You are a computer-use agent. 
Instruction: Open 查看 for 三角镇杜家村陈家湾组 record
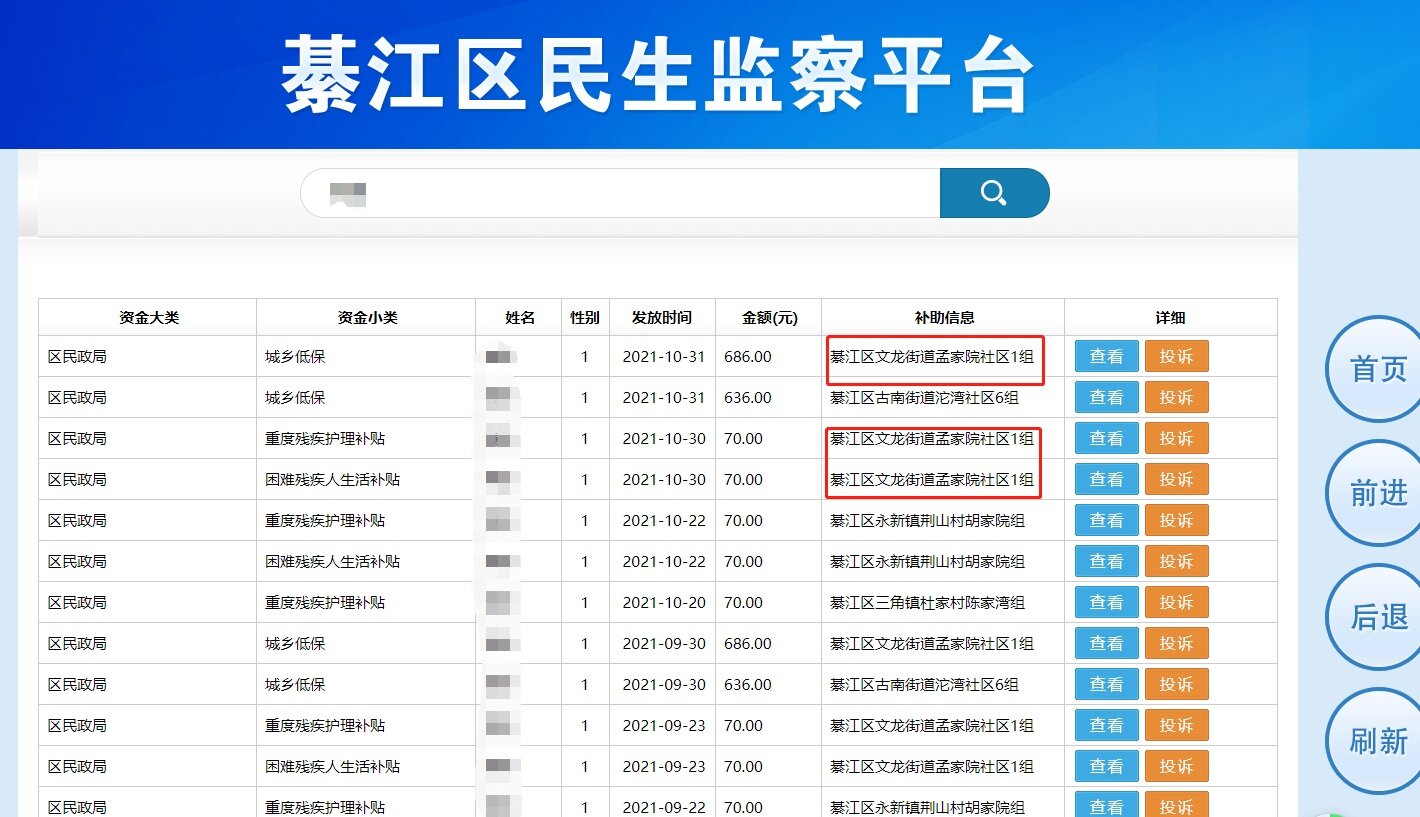pyautogui.click(x=1106, y=602)
